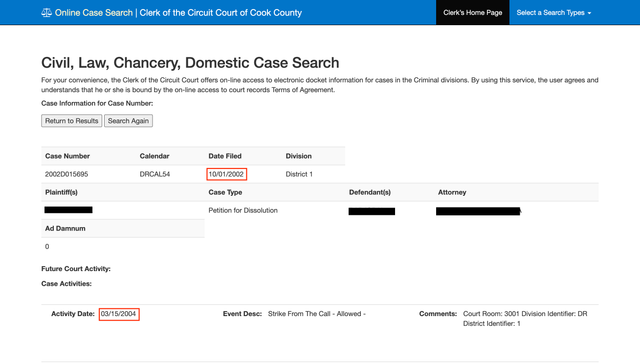Click the redacted plaintiff name
This screenshot has height=364, width=640.
69,210
